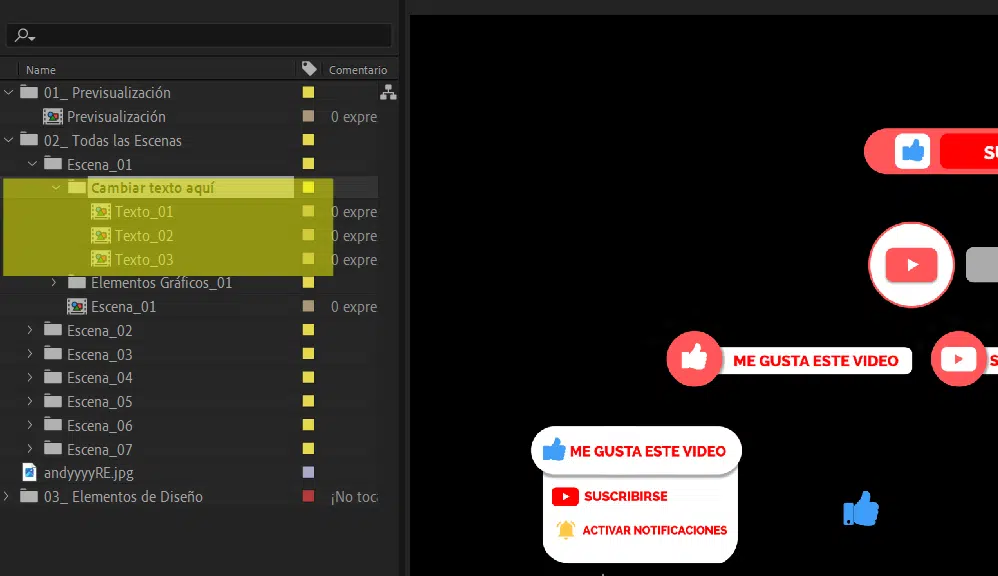Collapse the 02_ Todas las Escenas folder

click(x=8, y=140)
